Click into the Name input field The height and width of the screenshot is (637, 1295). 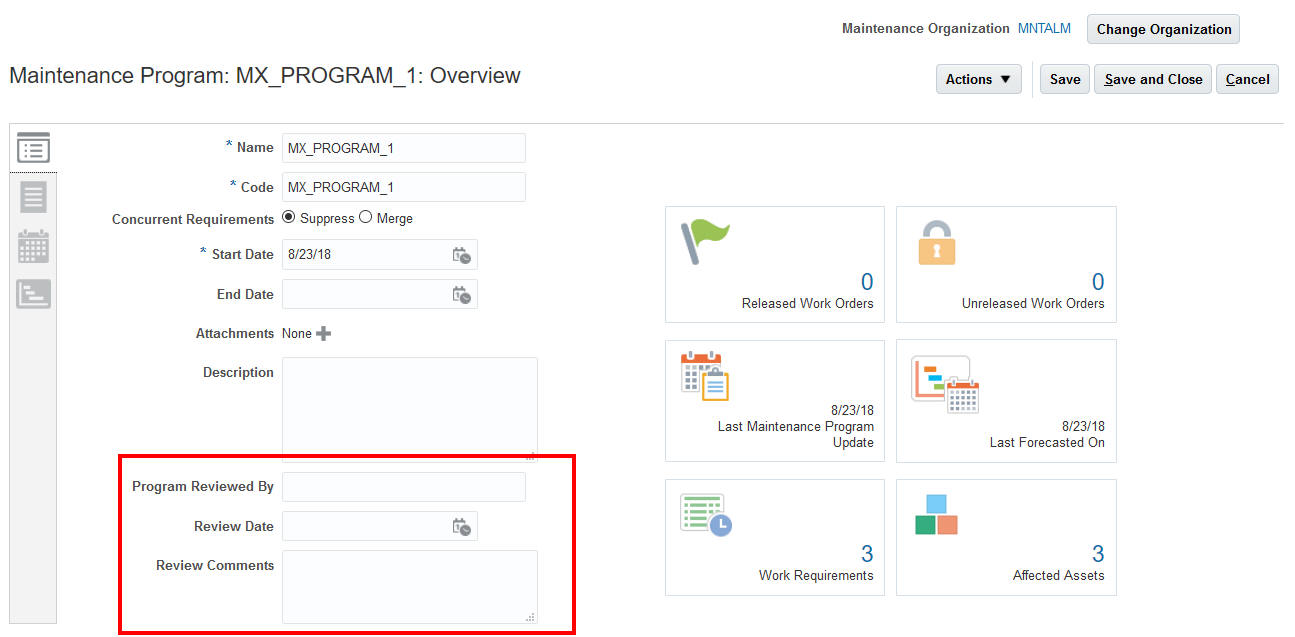coord(404,148)
